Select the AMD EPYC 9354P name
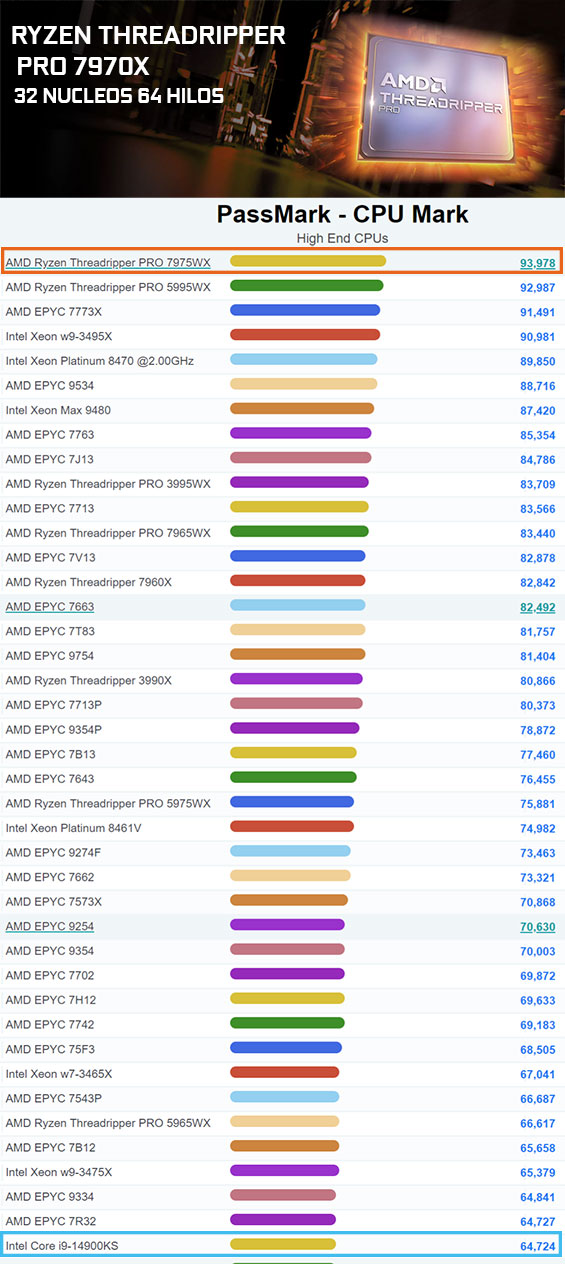This screenshot has width=565, height=1264. coord(54,729)
